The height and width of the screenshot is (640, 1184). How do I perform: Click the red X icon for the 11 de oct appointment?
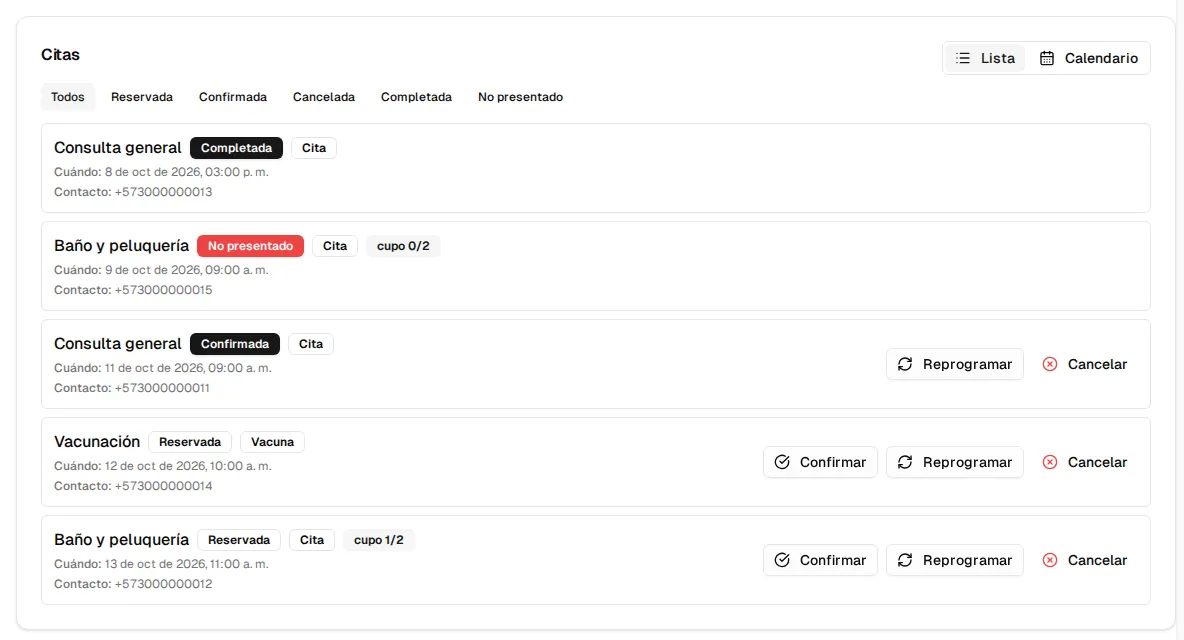coord(1050,364)
